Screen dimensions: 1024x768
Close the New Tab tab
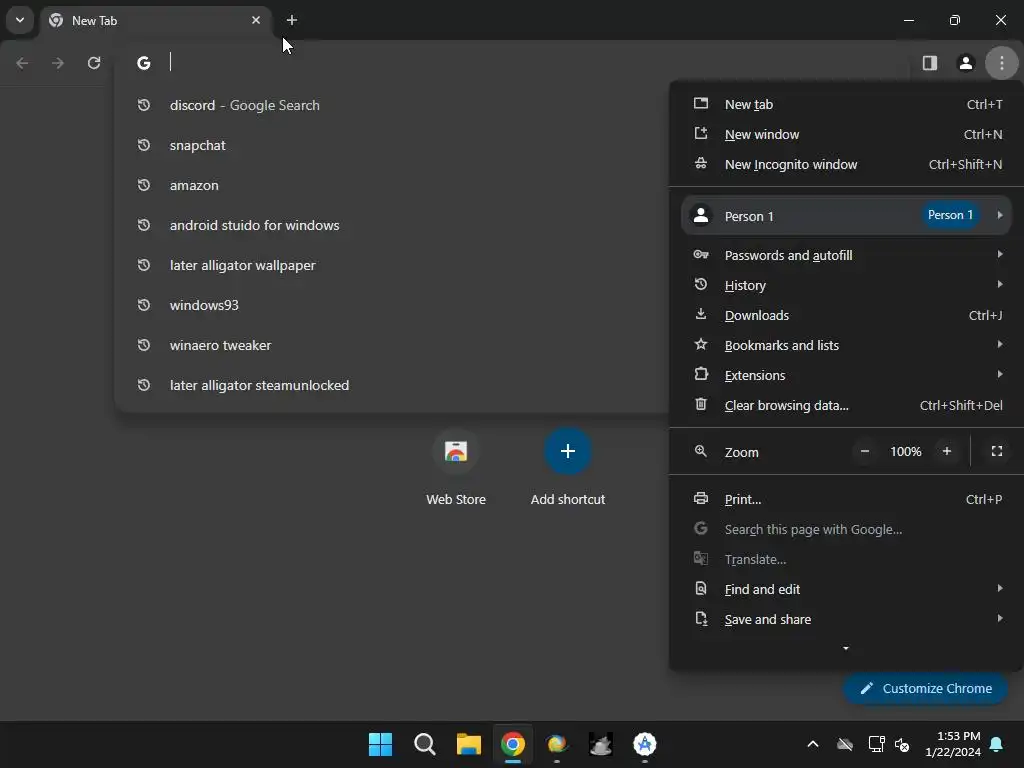tap(256, 20)
